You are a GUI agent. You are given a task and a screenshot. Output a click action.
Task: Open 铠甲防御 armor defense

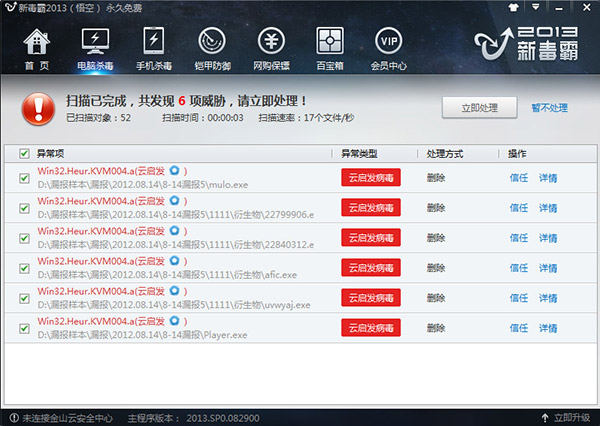click(212, 49)
